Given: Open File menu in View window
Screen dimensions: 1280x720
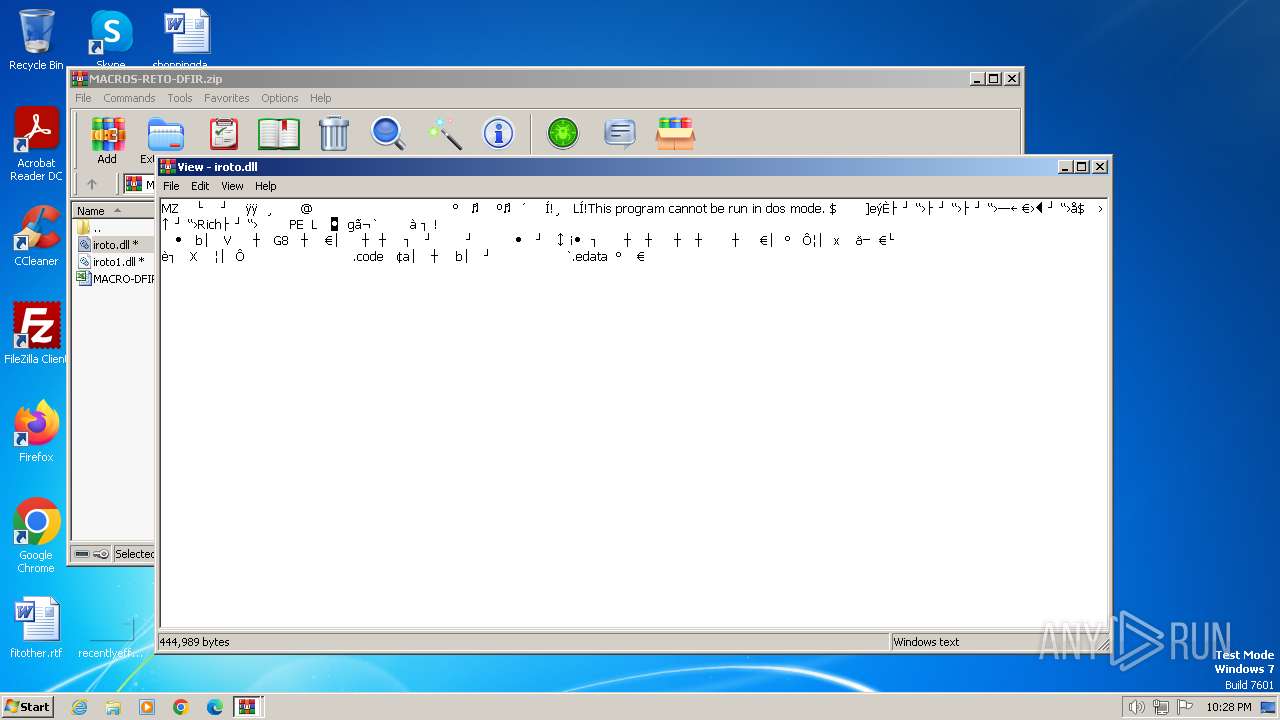Looking at the screenshot, I should click(171, 186).
